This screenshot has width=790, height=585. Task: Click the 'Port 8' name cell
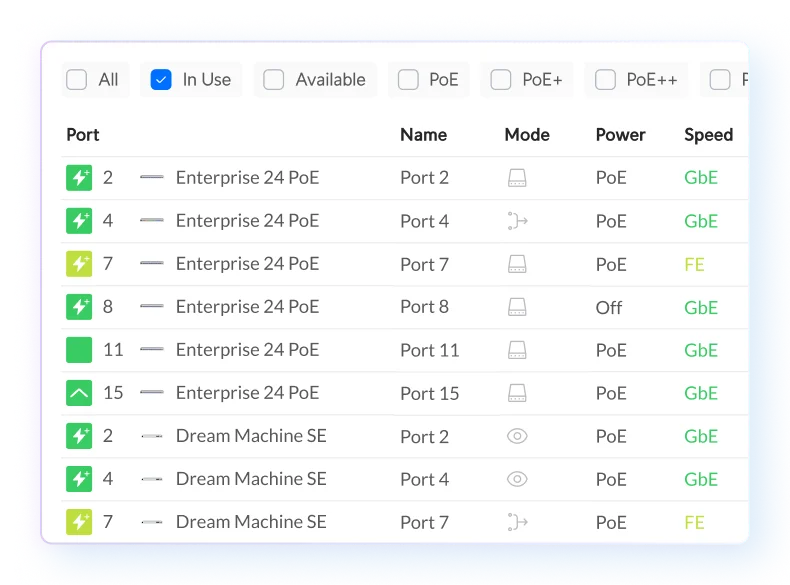[x=424, y=307]
